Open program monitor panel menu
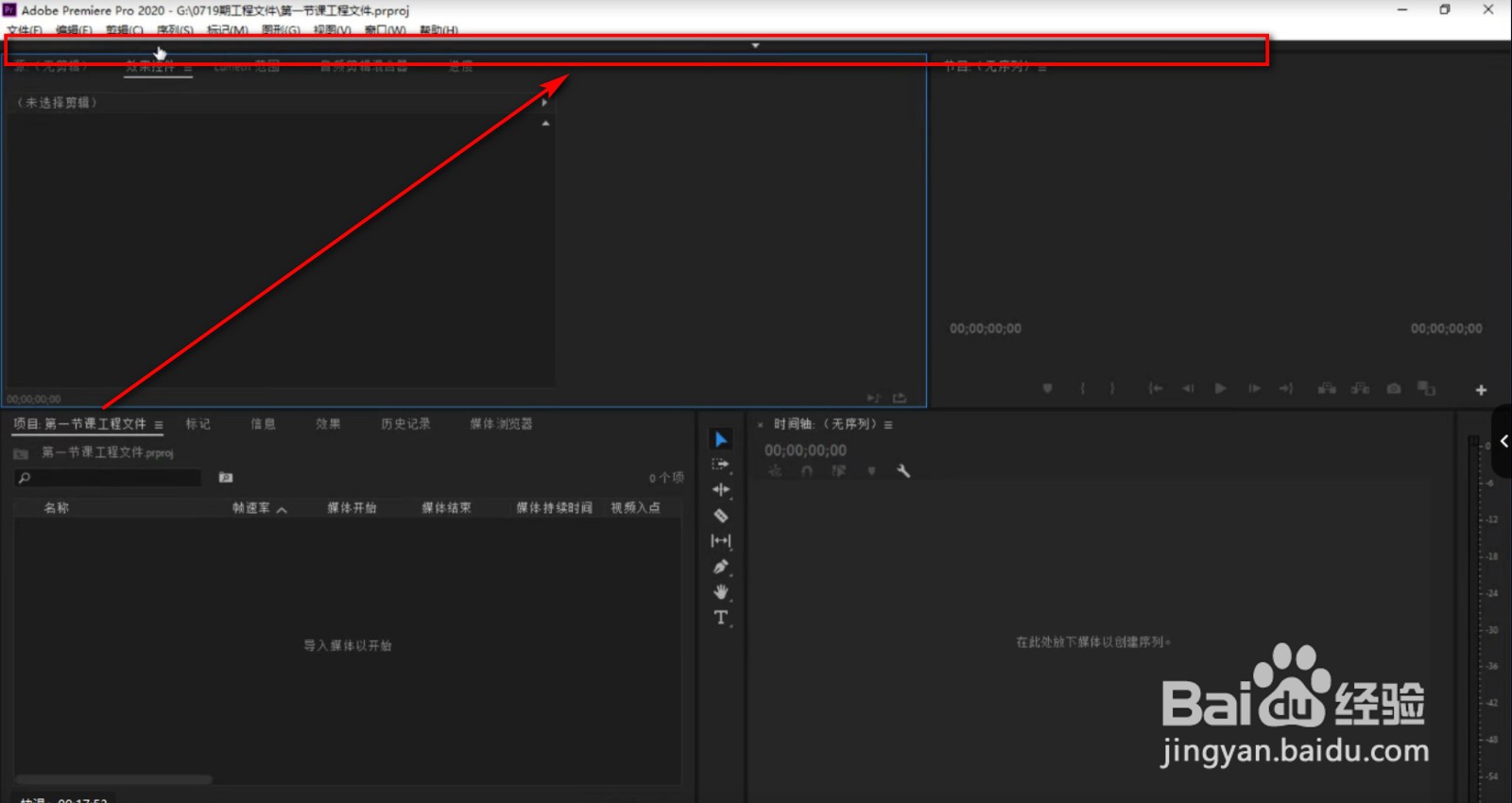Image resolution: width=1512 pixels, height=803 pixels. tap(1042, 67)
